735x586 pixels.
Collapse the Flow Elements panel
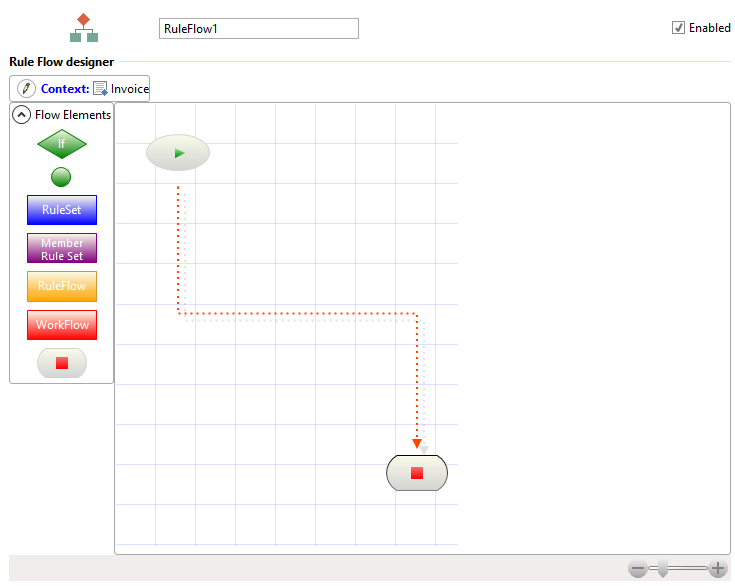(21, 115)
